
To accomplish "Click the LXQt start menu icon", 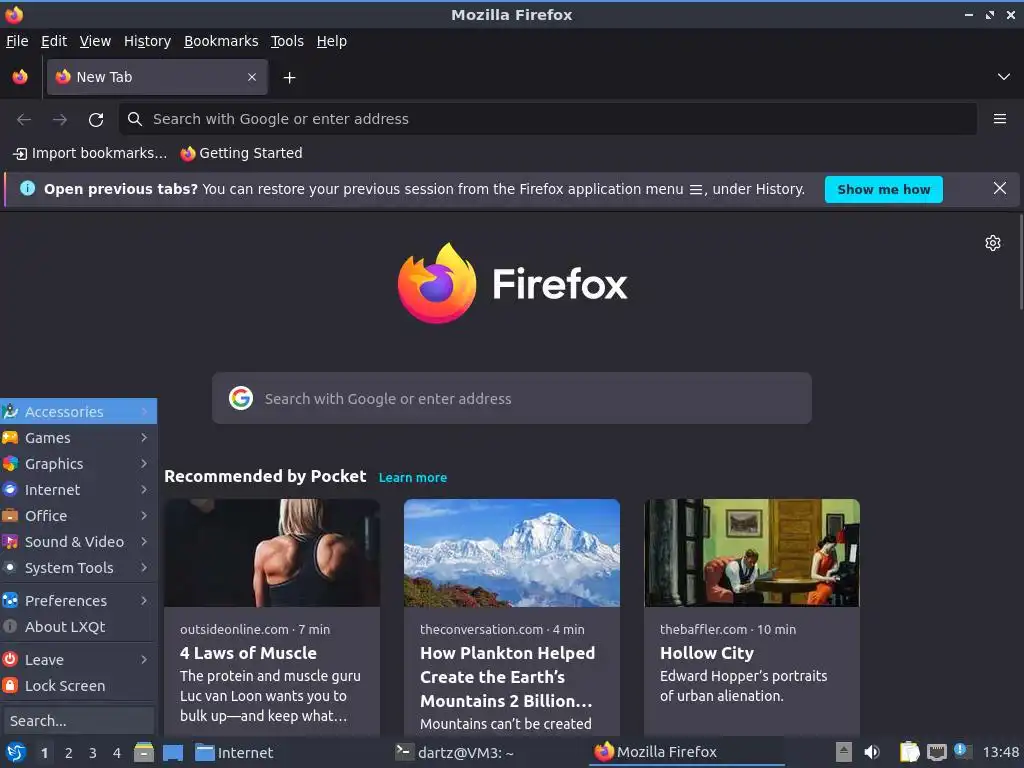I will 16,752.
